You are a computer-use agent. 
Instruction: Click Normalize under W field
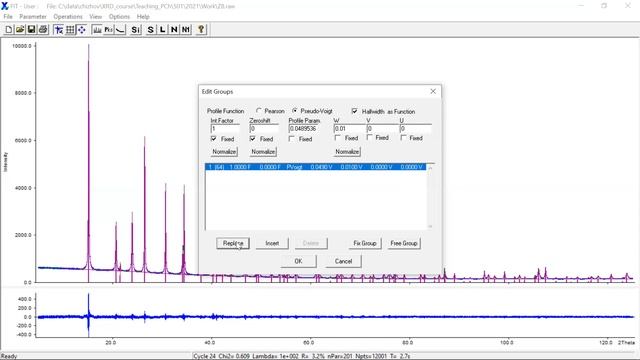coord(347,151)
